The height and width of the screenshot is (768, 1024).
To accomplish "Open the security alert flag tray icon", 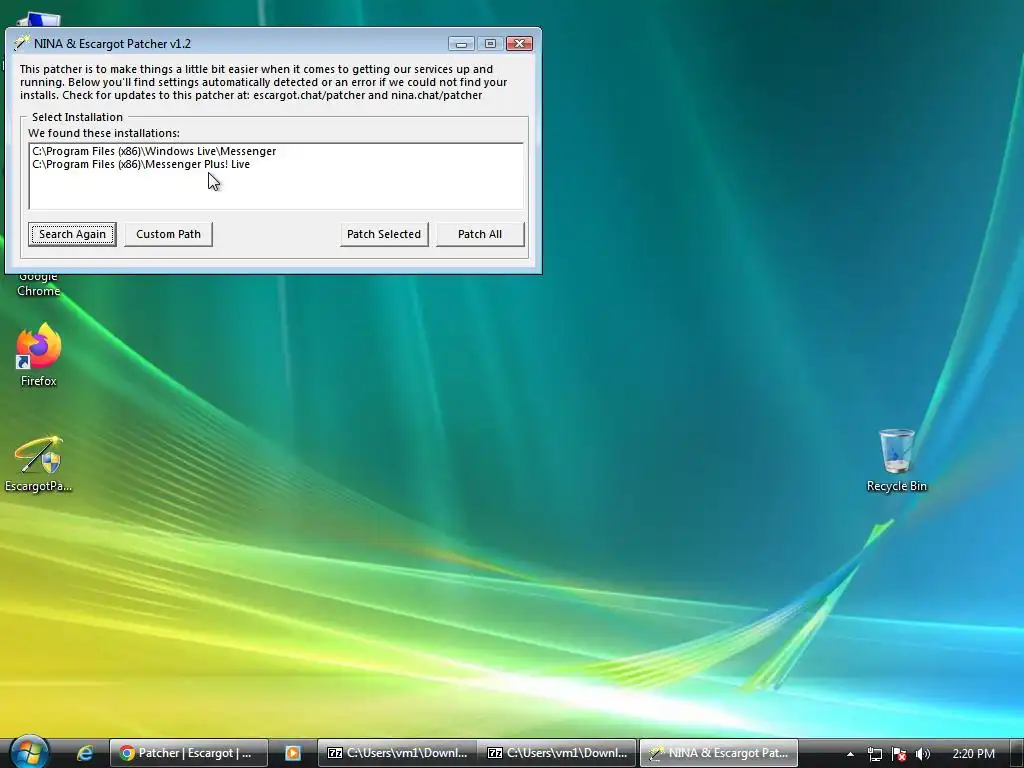I will pos(899,754).
